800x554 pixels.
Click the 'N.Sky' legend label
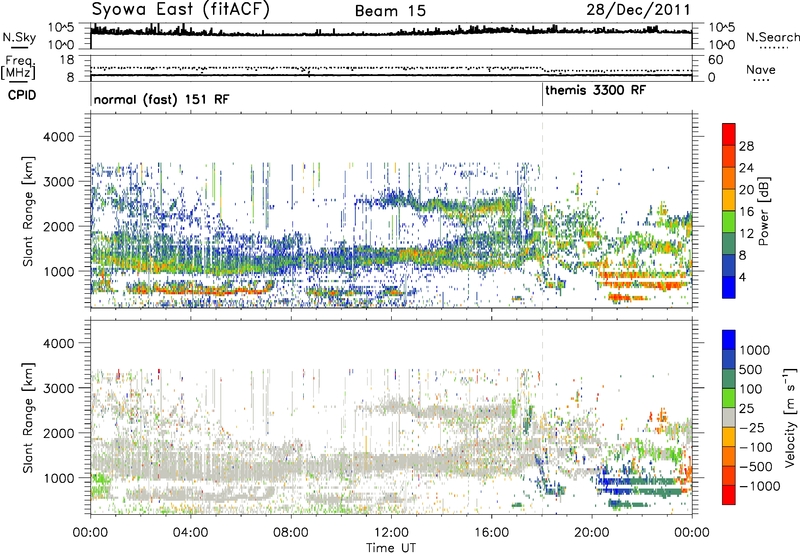(x=19, y=37)
